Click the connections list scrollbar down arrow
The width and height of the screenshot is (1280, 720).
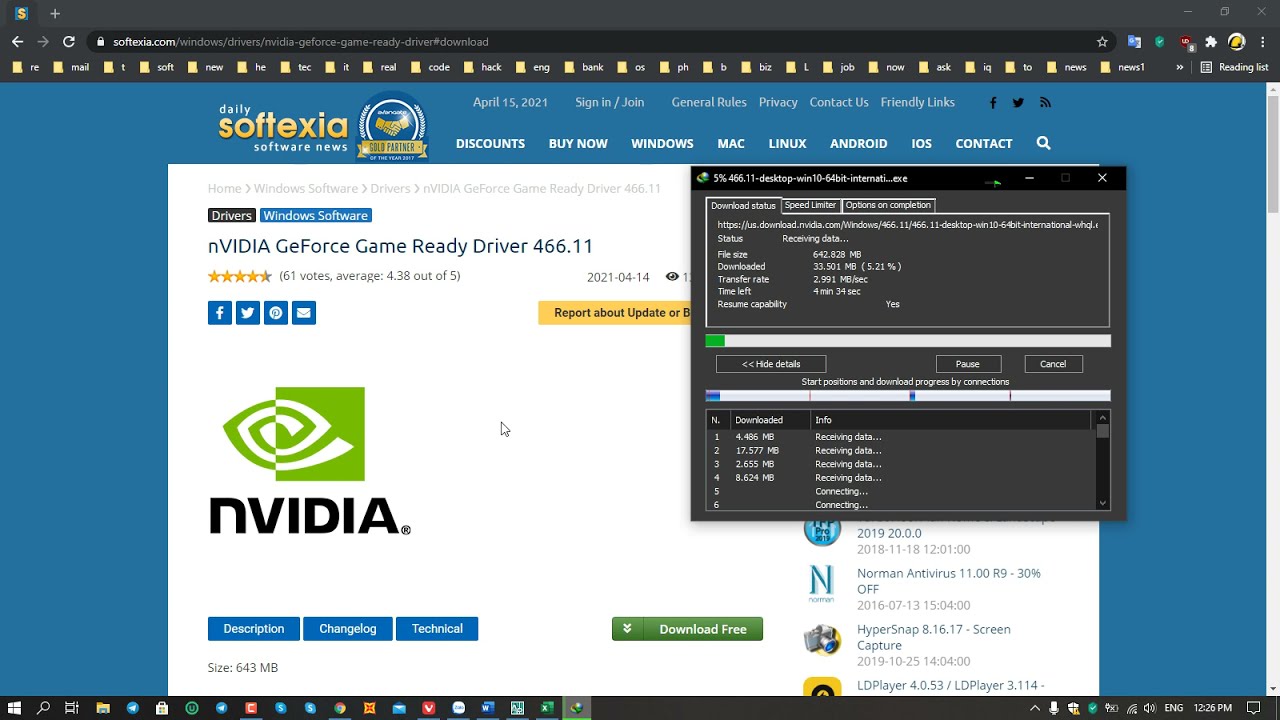(x=1103, y=503)
